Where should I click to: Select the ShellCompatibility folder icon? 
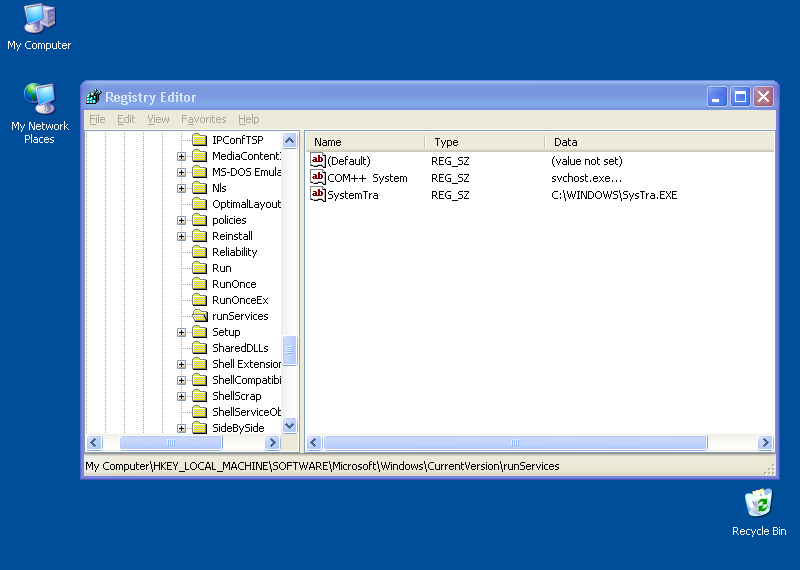199,380
